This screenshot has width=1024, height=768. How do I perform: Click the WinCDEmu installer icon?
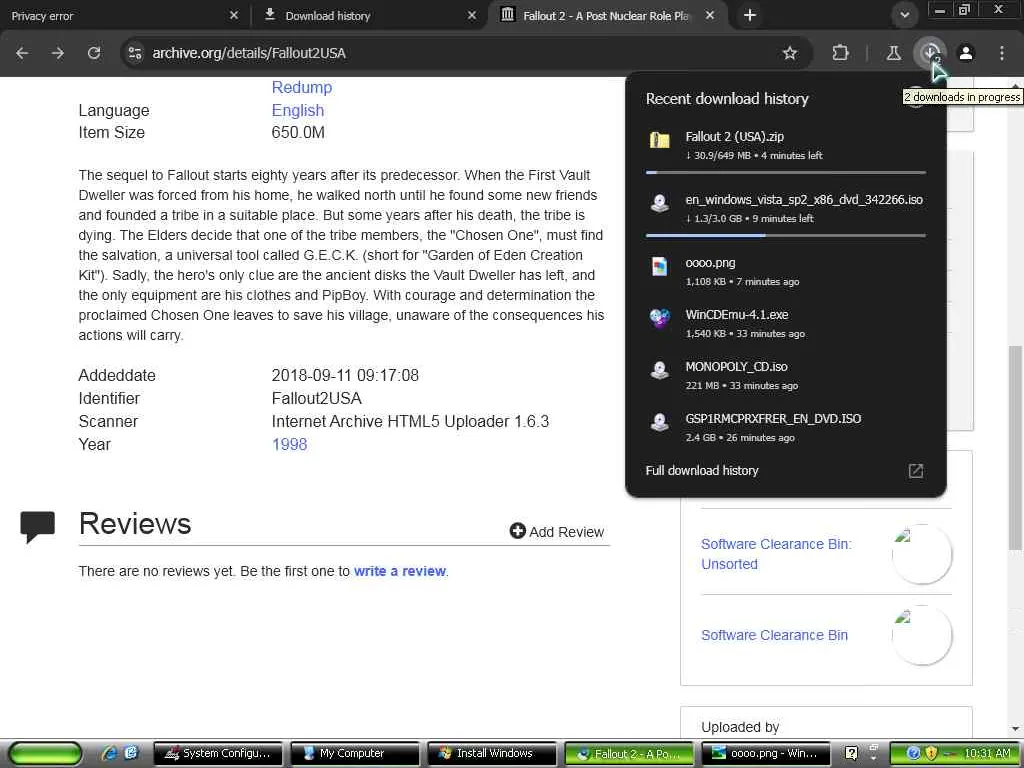[660, 318]
